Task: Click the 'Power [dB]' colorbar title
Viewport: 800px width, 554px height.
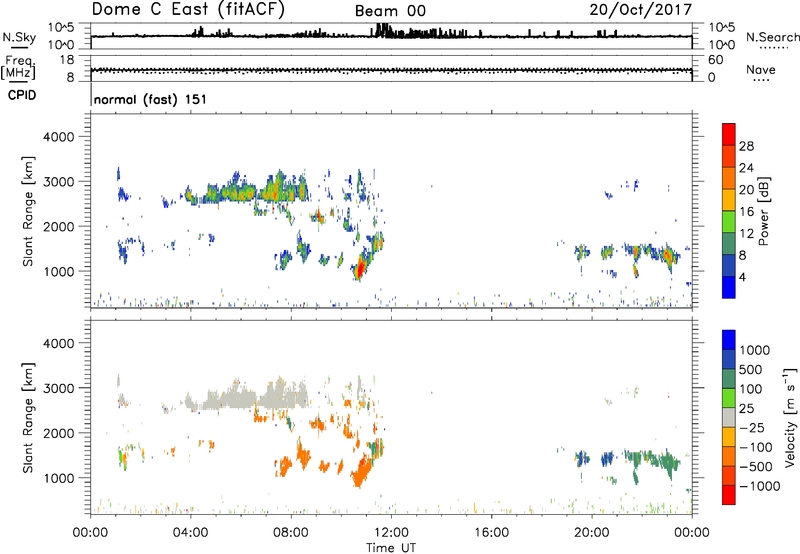Action: tap(763, 211)
